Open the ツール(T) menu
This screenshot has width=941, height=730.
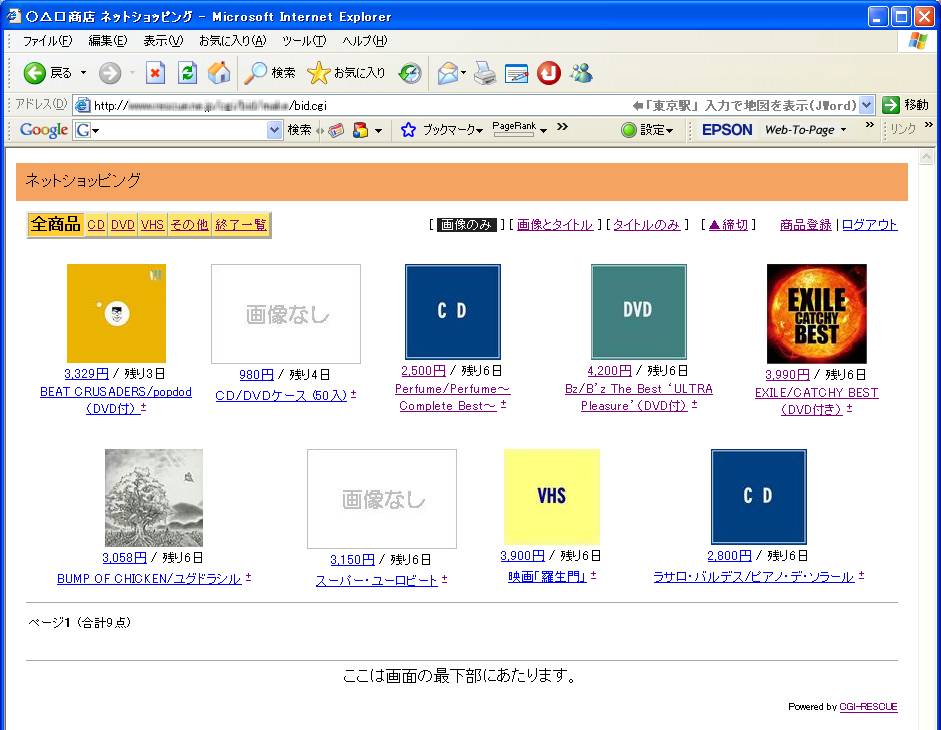304,41
